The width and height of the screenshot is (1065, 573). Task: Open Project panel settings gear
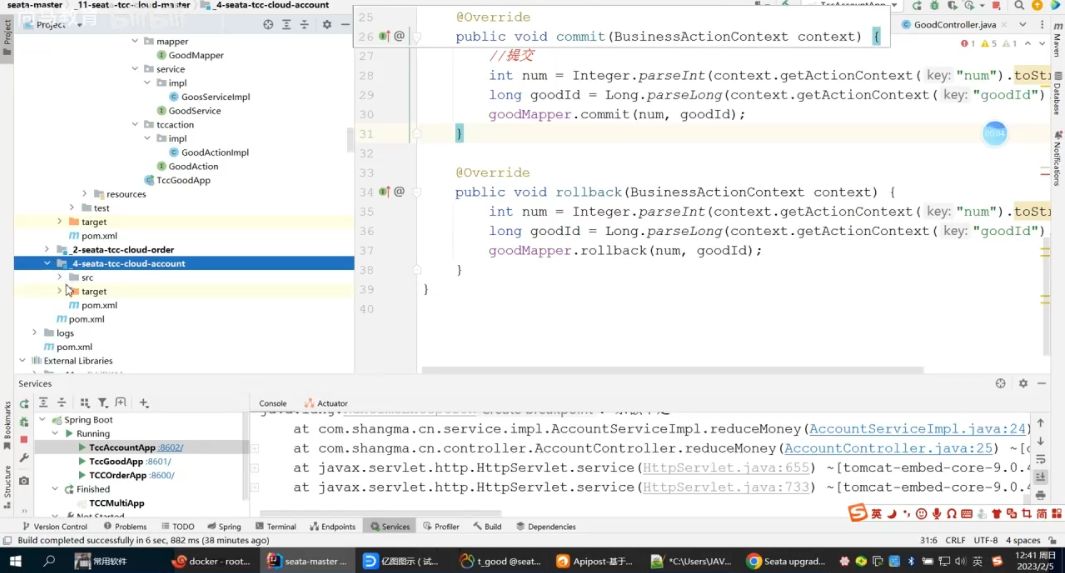point(327,24)
